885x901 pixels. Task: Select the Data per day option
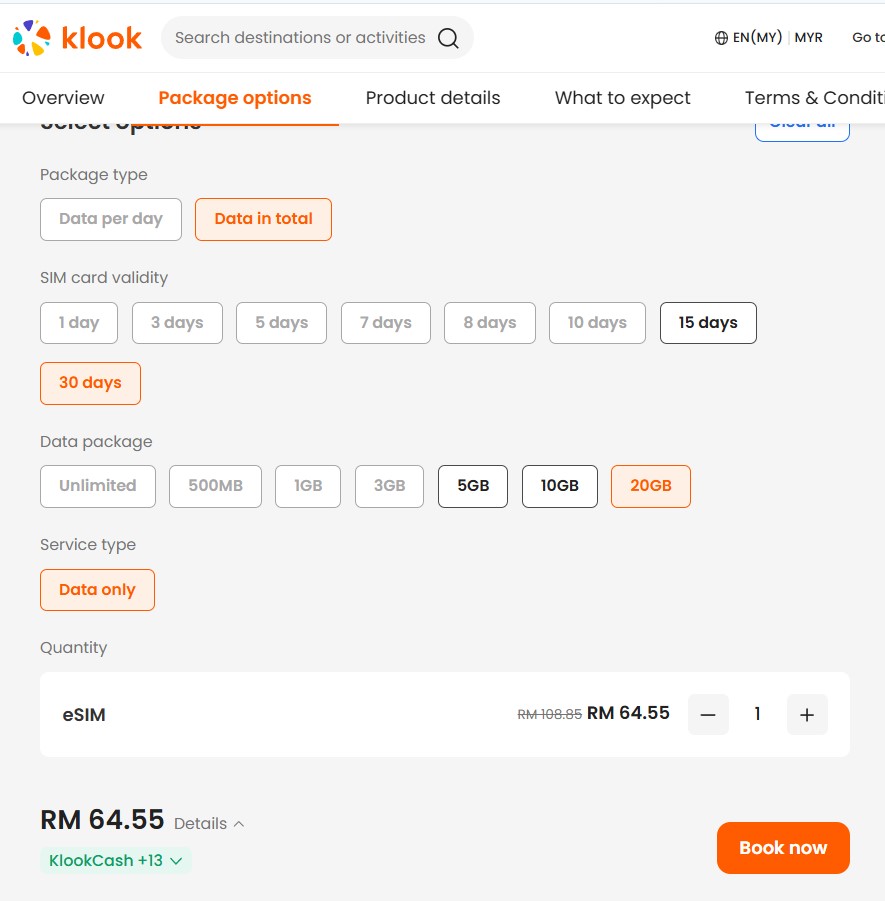coord(111,219)
